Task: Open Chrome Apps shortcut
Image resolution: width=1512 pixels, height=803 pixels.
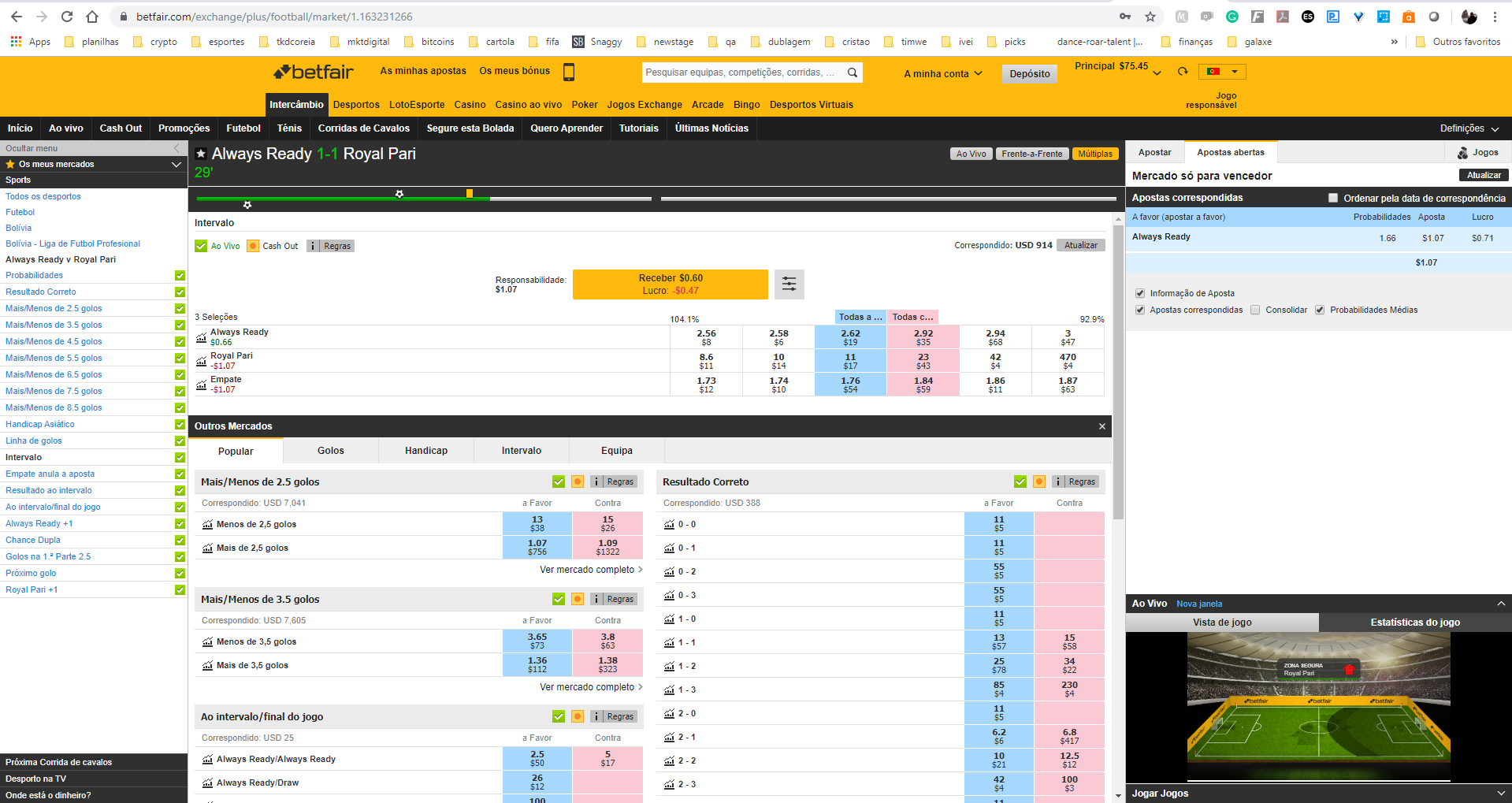Action: click(31, 42)
